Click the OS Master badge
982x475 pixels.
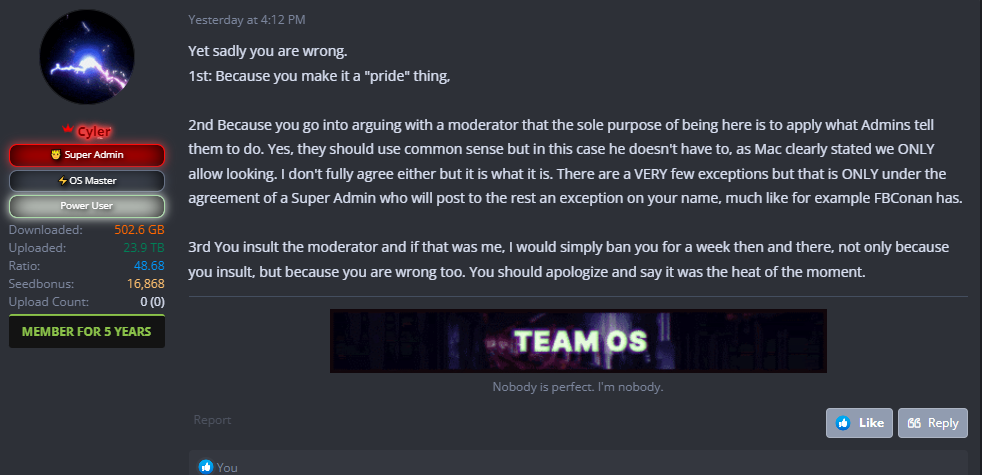click(x=87, y=181)
